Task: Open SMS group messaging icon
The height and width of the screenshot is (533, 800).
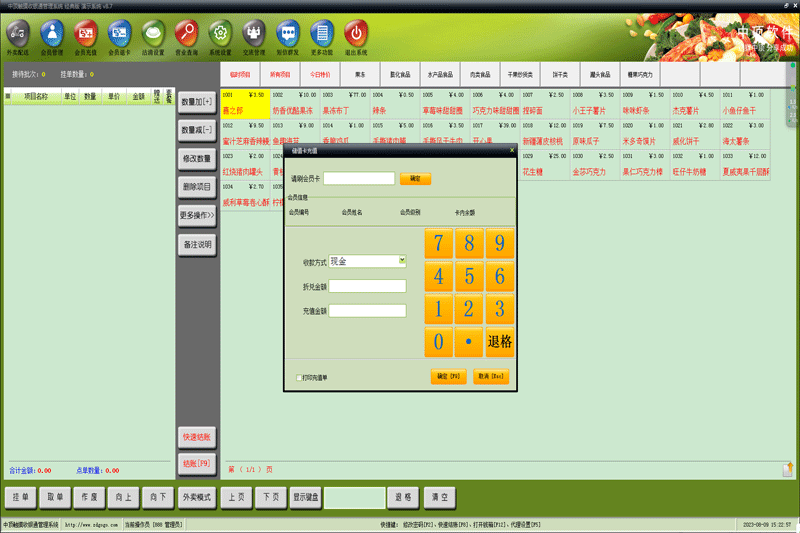Action: [288, 34]
